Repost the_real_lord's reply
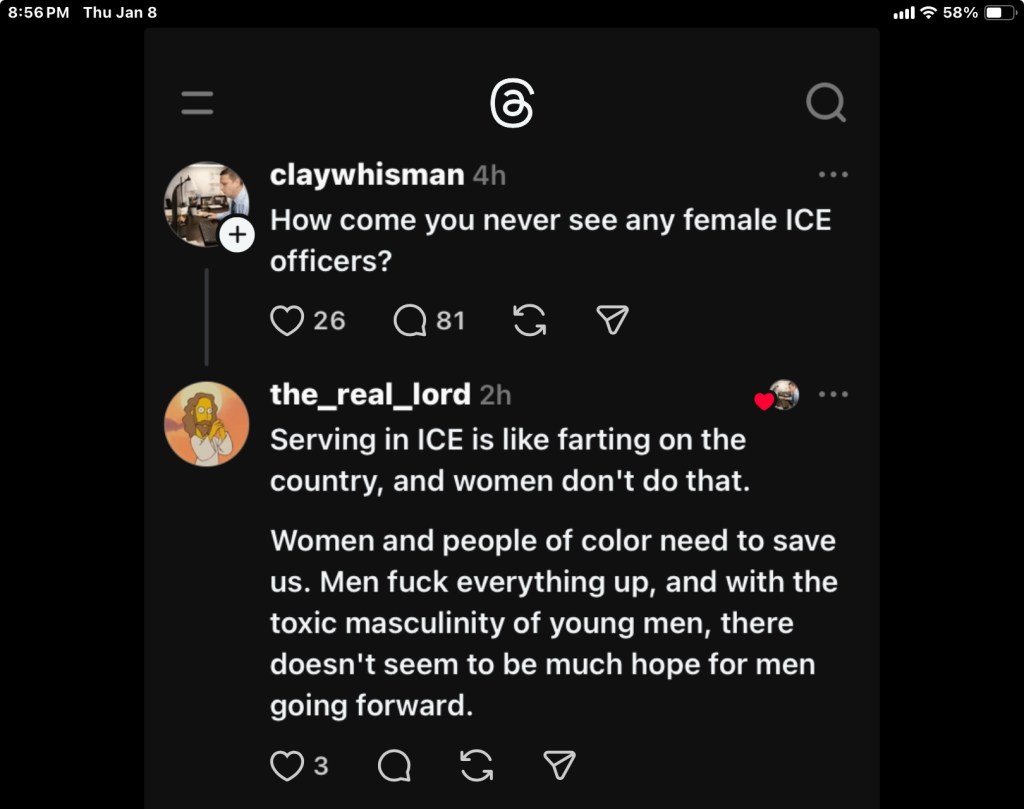 (477, 766)
